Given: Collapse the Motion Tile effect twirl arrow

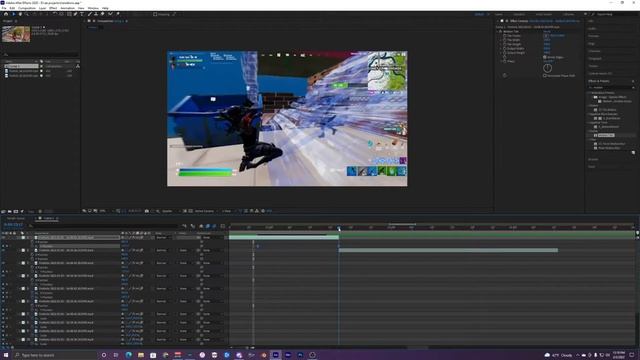Looking at the screenshot, I should pyautogui.click(x=497, y=31).
